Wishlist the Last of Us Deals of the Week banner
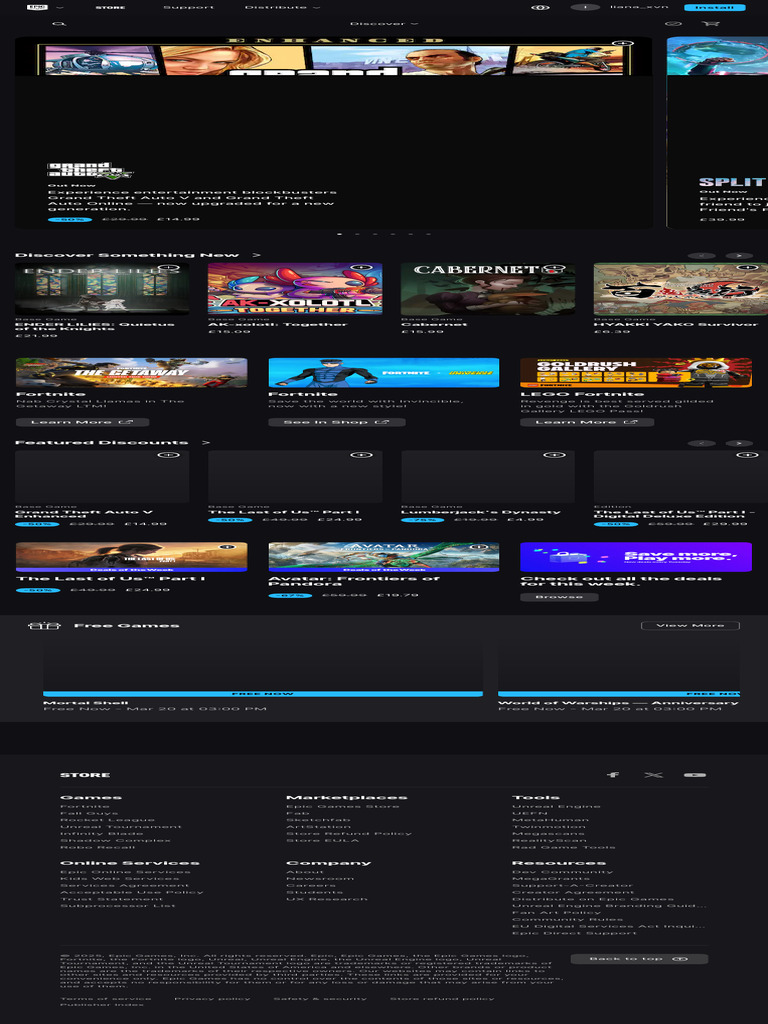Image resolution: width=768 pixels, height=1024 pixels. 227,547
